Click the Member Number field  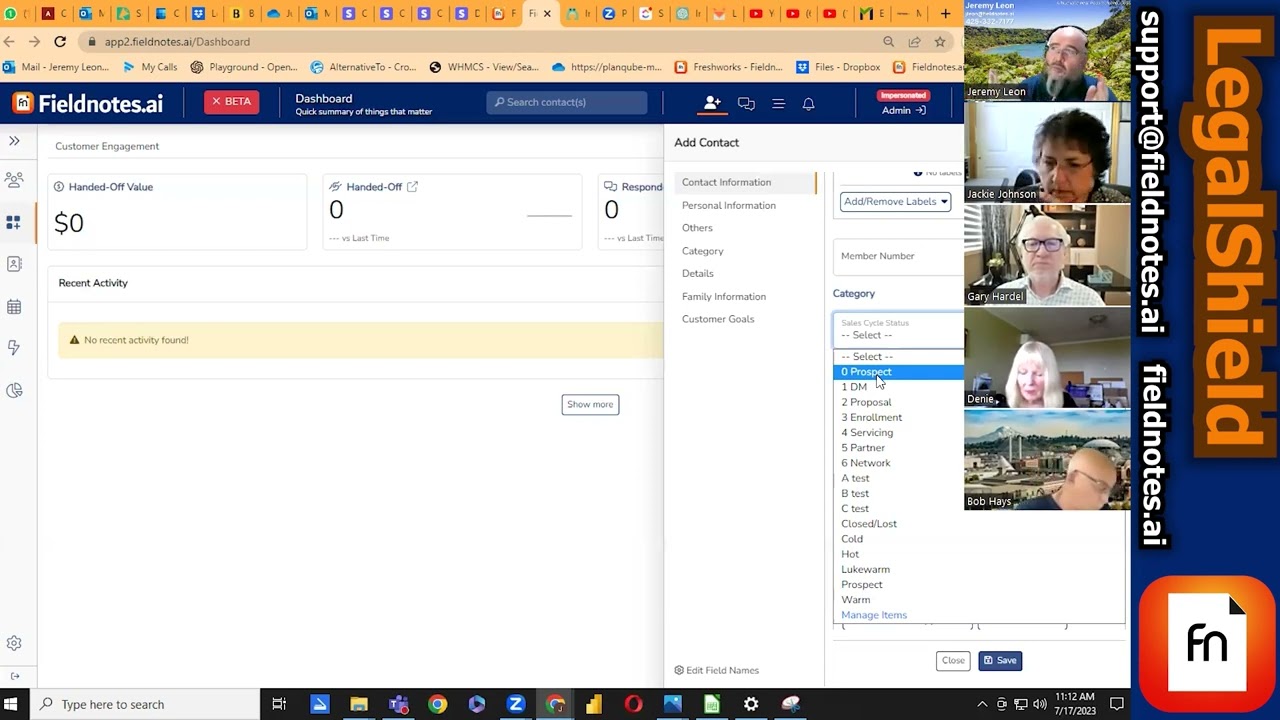(x=900, y=257)
